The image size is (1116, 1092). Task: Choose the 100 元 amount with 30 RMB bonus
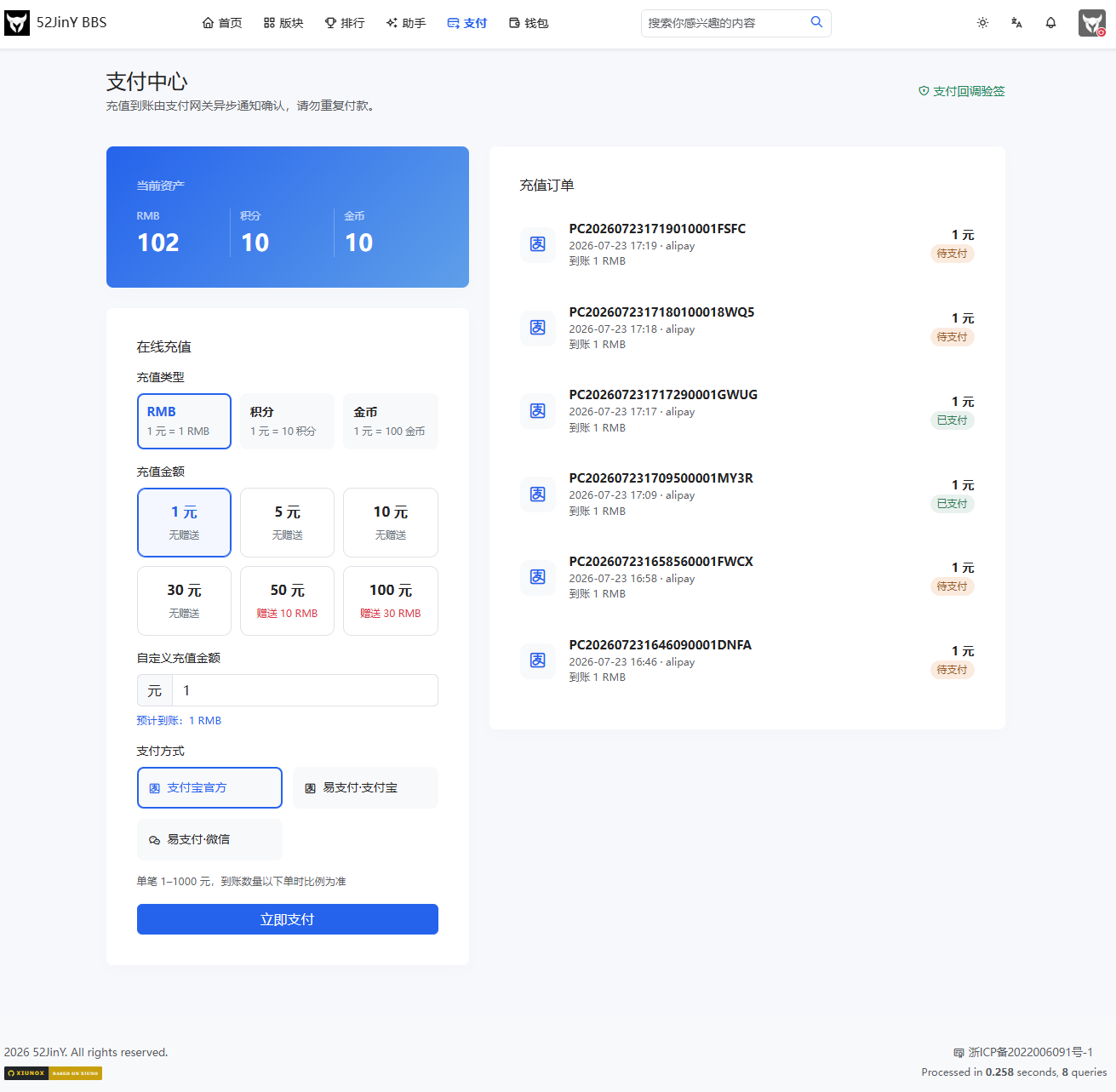(390, 601)
